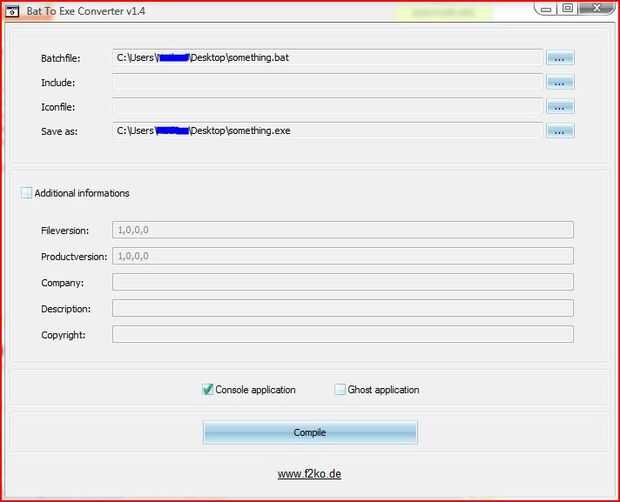Browse for the Batchfile path
Screen dimensions: 620x502
coord(560,58)
